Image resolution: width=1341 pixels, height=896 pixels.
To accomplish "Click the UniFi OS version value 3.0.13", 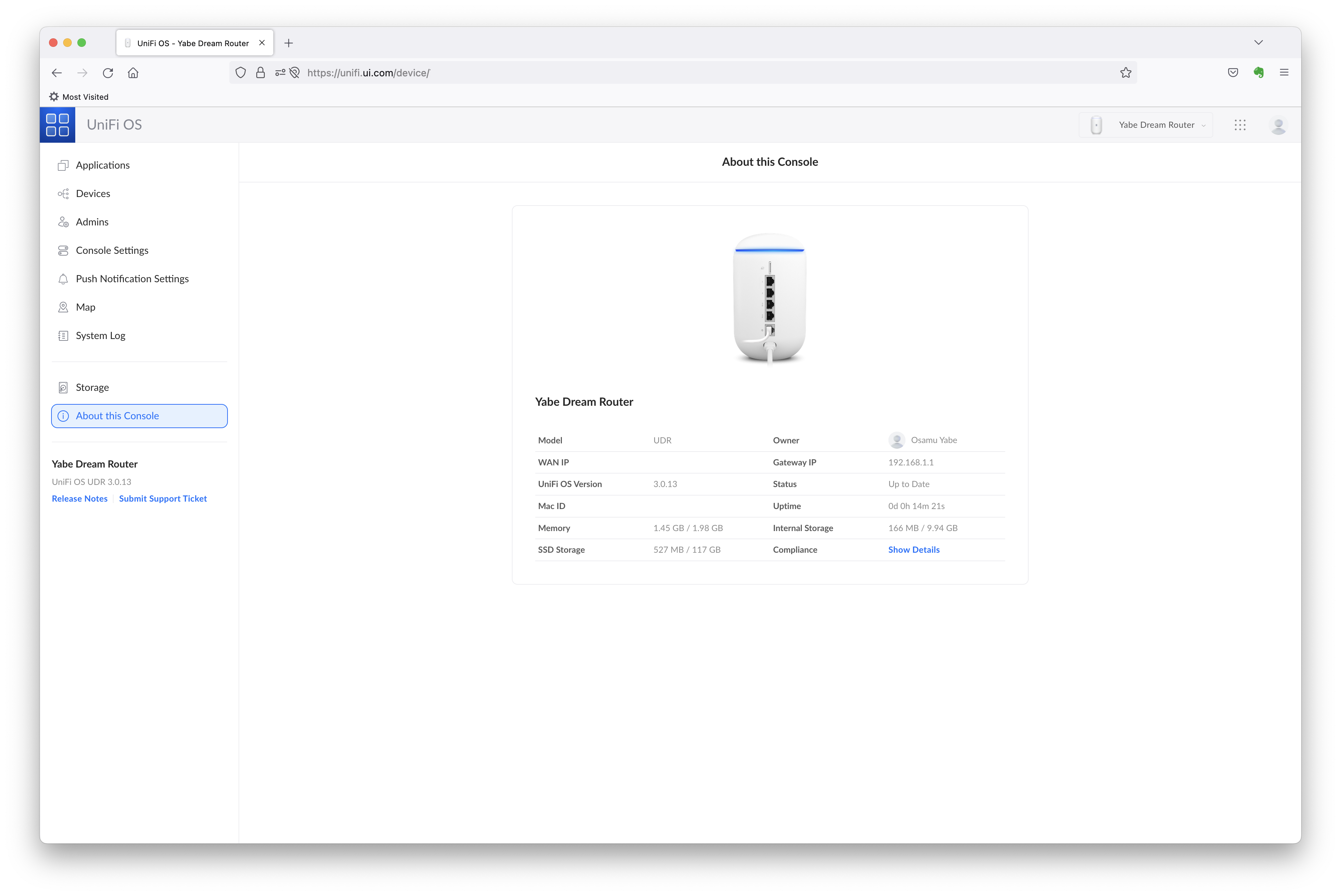I will tap(664, 484).
